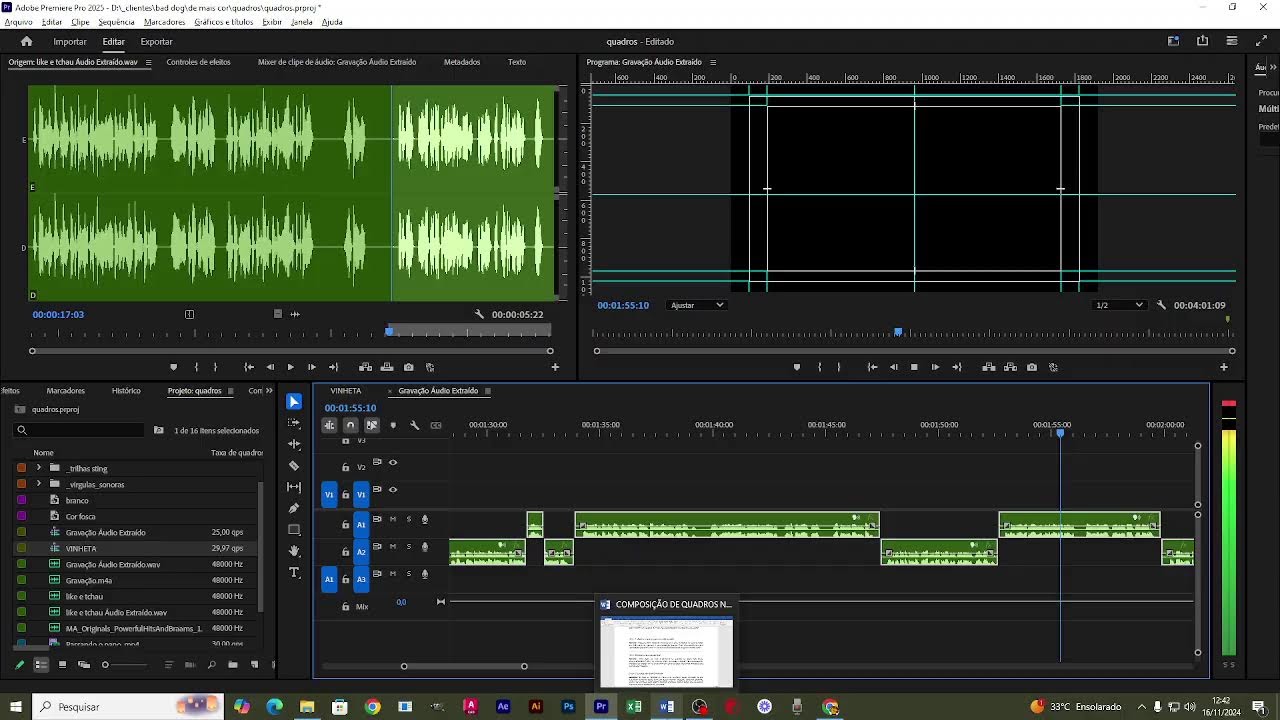Open playback resolution dropdown 1/2
Image resolution: width=1280 pixels, height=720 pixels.
(x=1119, y=305)
